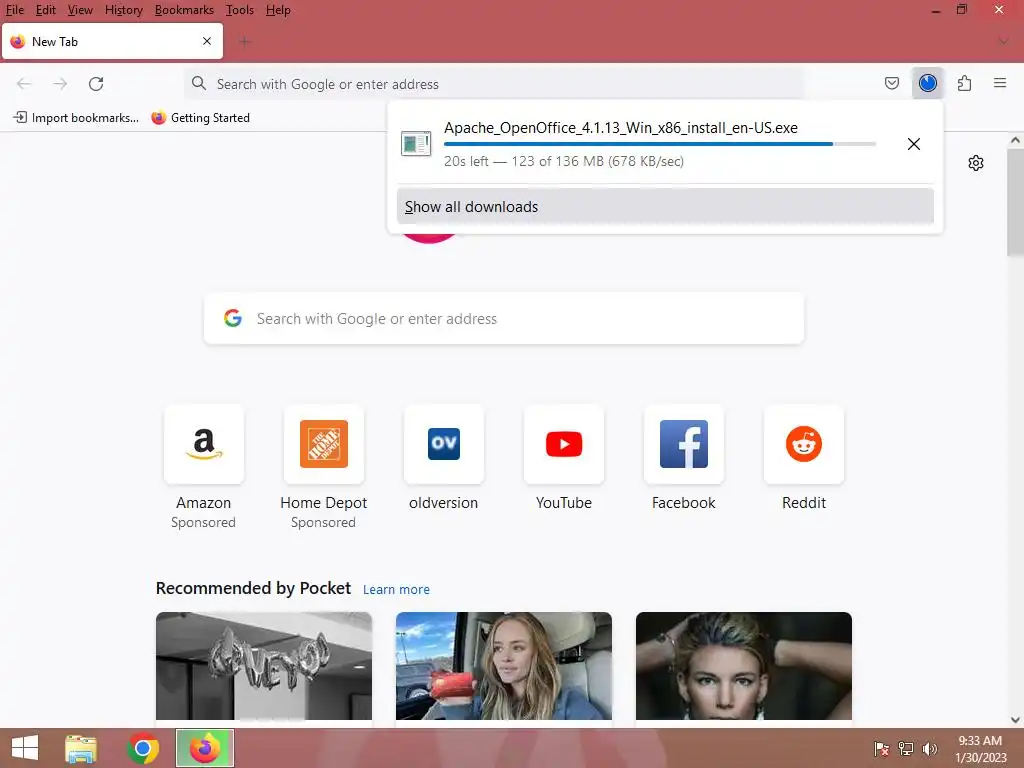The height and width of the screenshot is (768, 1024).
Task: Click the Forward navigation arrow
Action: (60, 84)
